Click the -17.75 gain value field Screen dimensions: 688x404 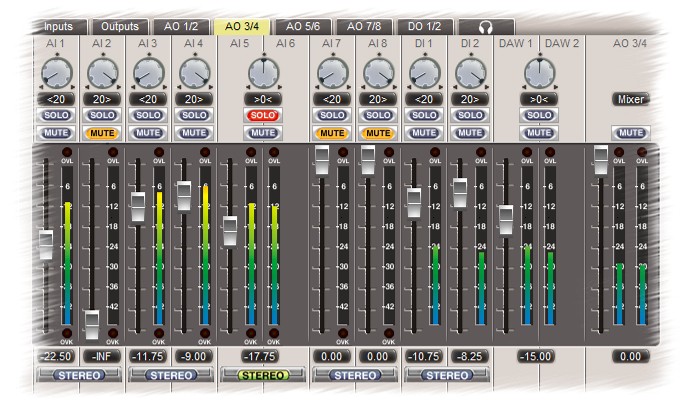[x=261, y=356]
